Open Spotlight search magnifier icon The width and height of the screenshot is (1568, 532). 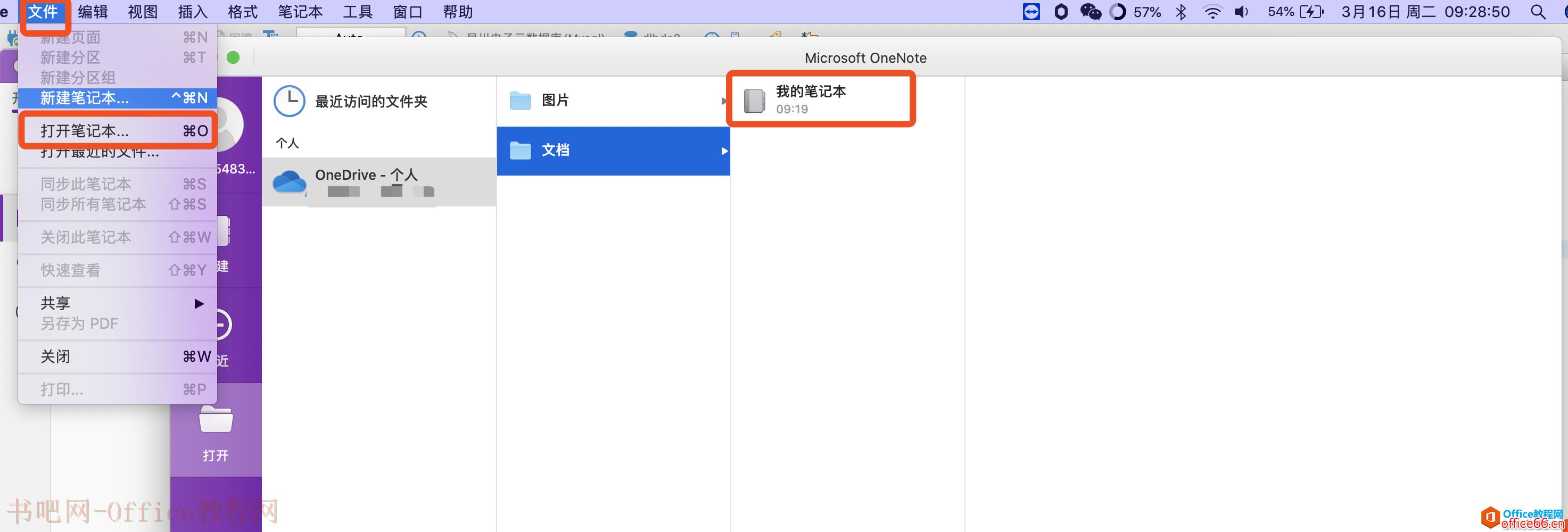(x=1538, y=12)
